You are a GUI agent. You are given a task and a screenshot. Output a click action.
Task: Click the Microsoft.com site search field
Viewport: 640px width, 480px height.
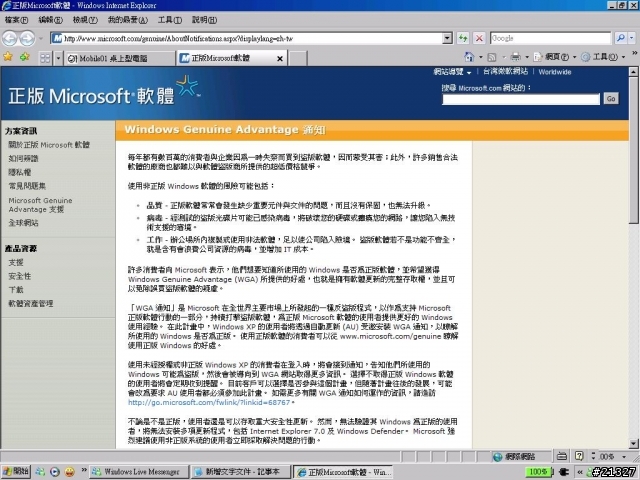[x=521, y=99]
